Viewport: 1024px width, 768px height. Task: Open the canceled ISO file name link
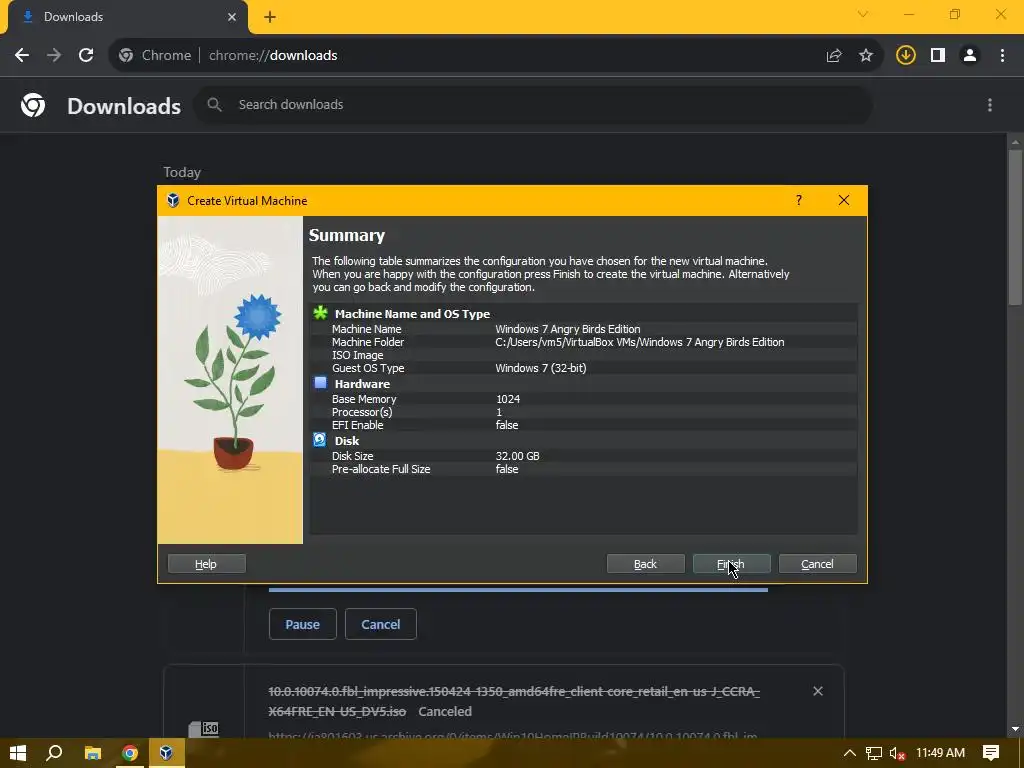tap(514, 701)
